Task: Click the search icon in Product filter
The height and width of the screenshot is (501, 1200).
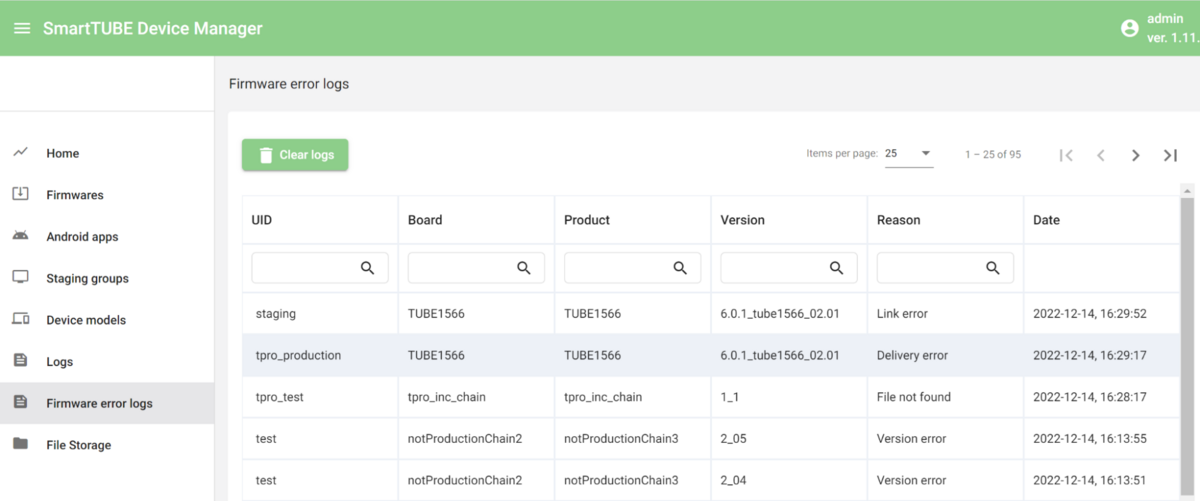Action: click(x=680, y=268)
